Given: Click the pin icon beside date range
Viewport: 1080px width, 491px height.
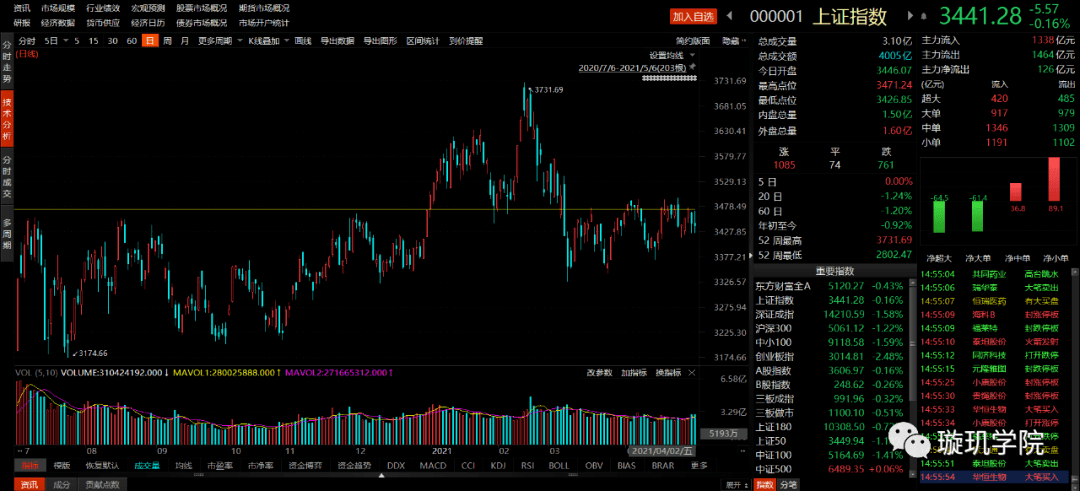Looking at the screenshot, I should coord(693,67).
